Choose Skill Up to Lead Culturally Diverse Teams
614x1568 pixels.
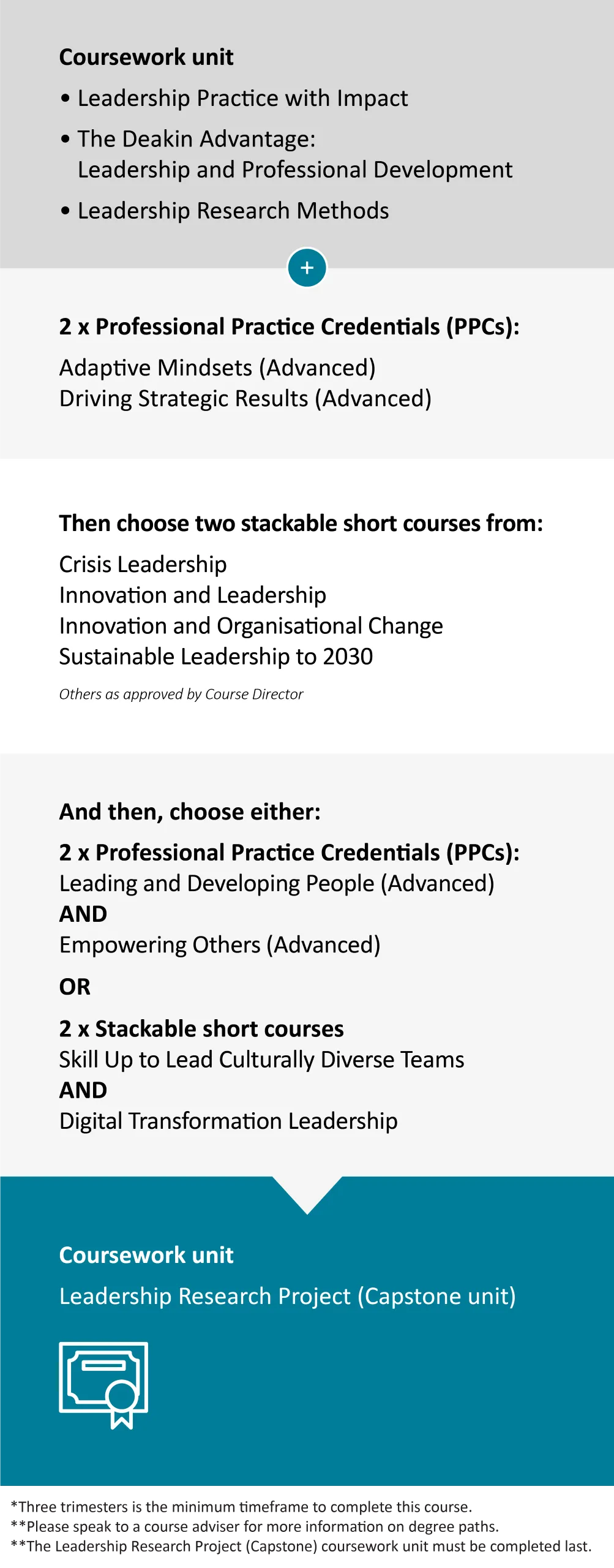click(x=261, y=1060)
